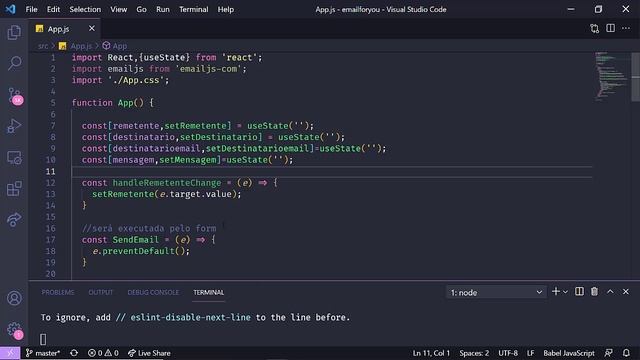Go to line via Ln 11, Col 1
This screenshot has height=360, width=640.
431,353
